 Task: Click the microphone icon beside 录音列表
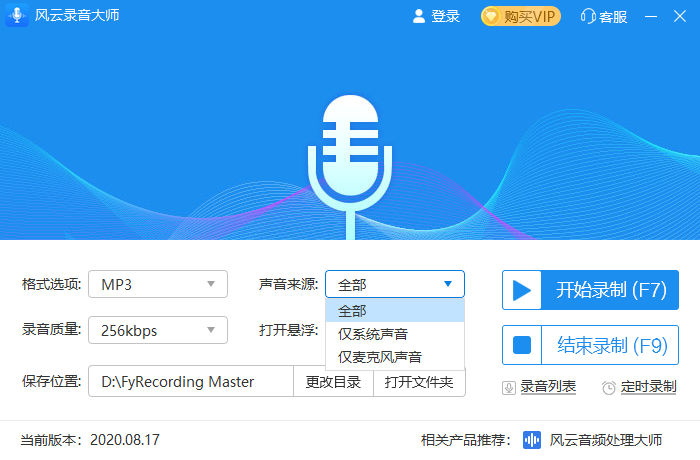click(x=508, y=387)
